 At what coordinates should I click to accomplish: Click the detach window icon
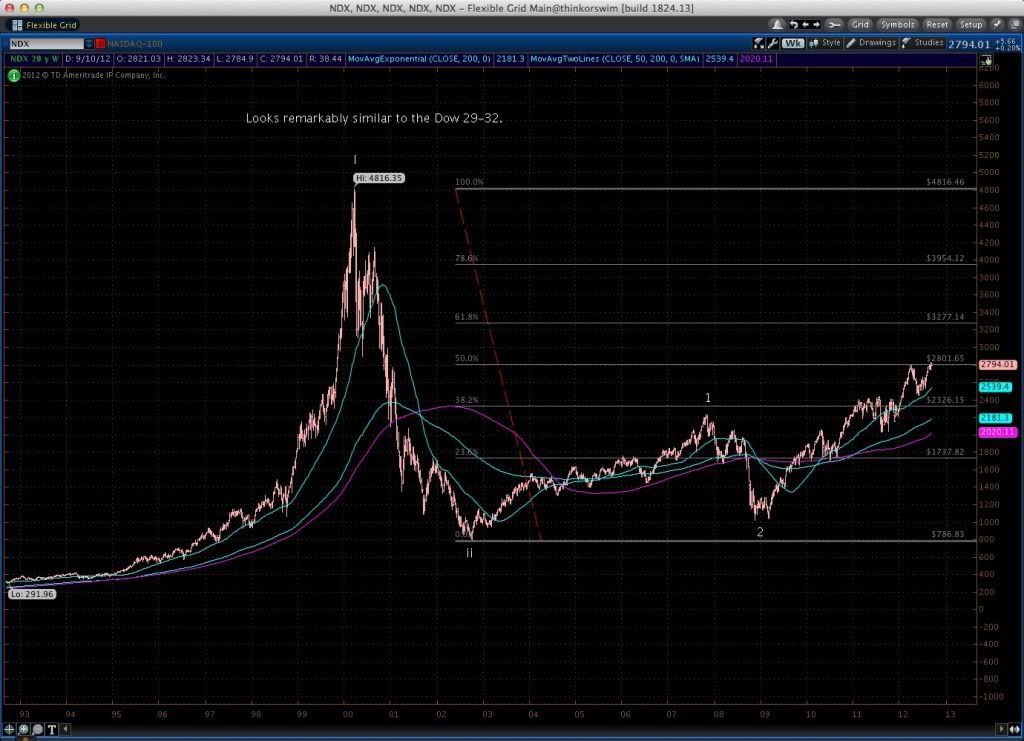(1012, 24)
